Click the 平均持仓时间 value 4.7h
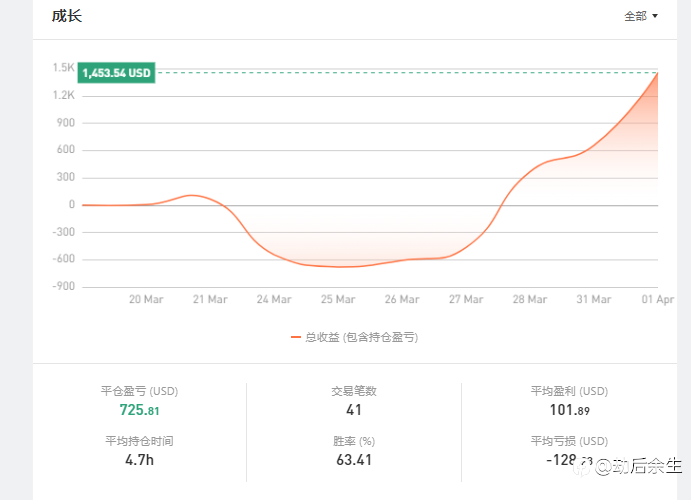 tap(139, 460)
